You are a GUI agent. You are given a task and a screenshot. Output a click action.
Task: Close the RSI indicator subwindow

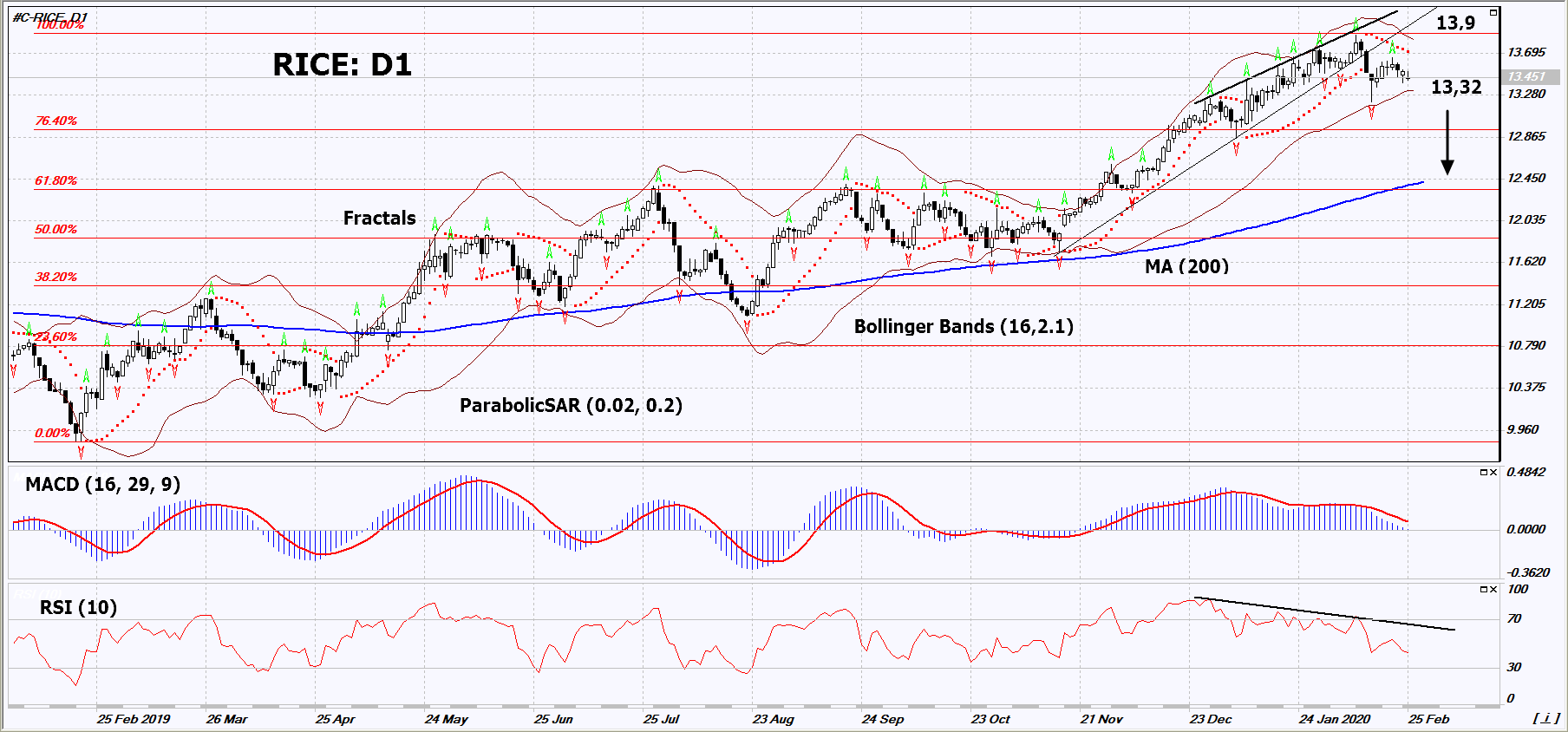(1493, 590)
